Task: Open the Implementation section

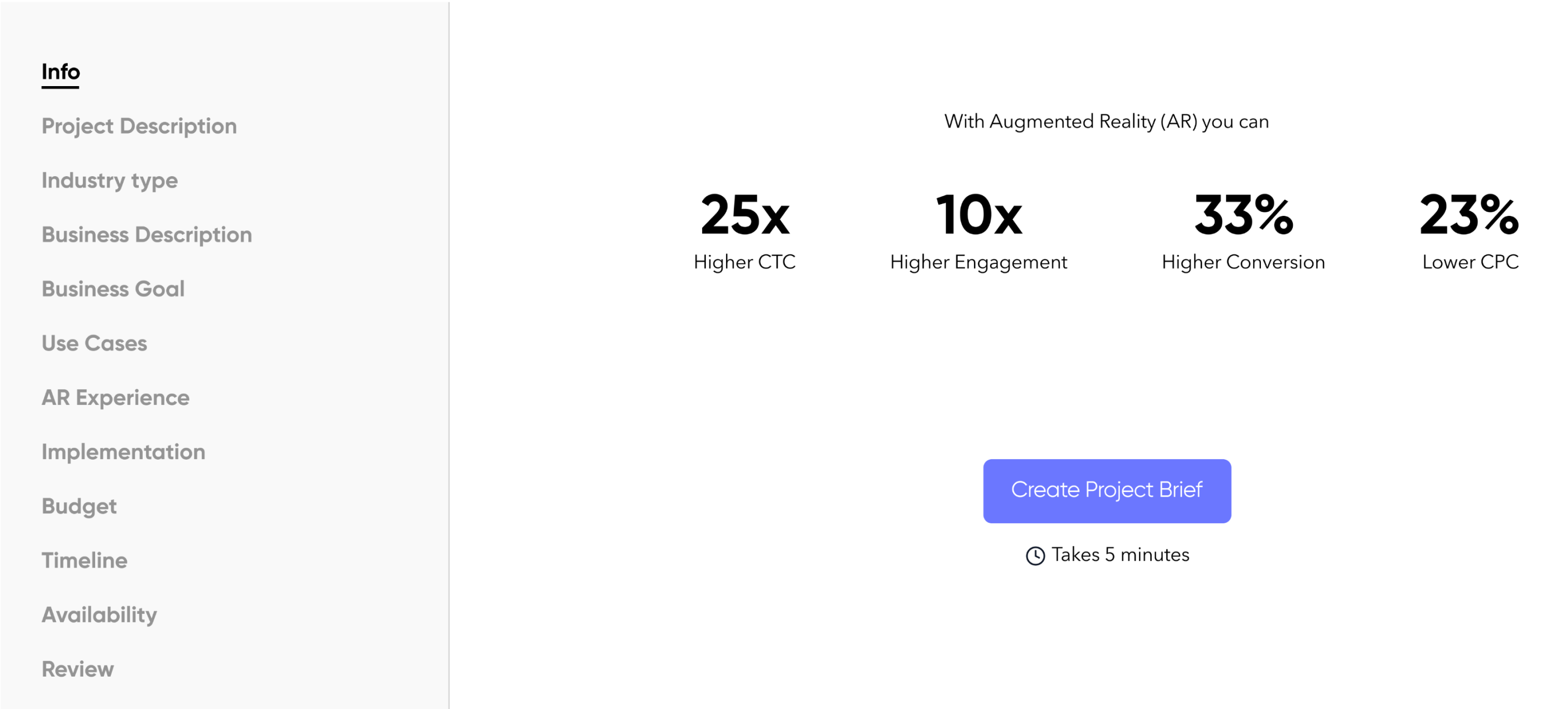Action: click(x=123, y=453)
